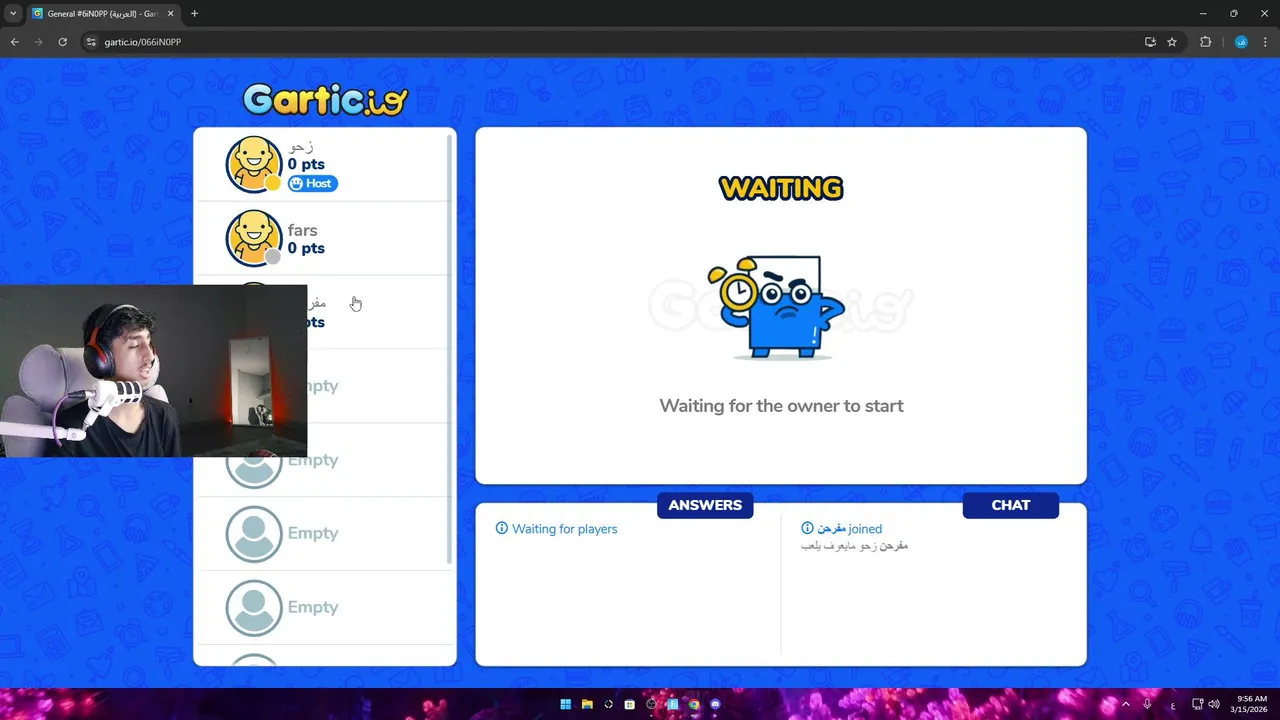Screen dimensions: 1280x720
Task: Select the host player's avatar
Action: point(254,164)
